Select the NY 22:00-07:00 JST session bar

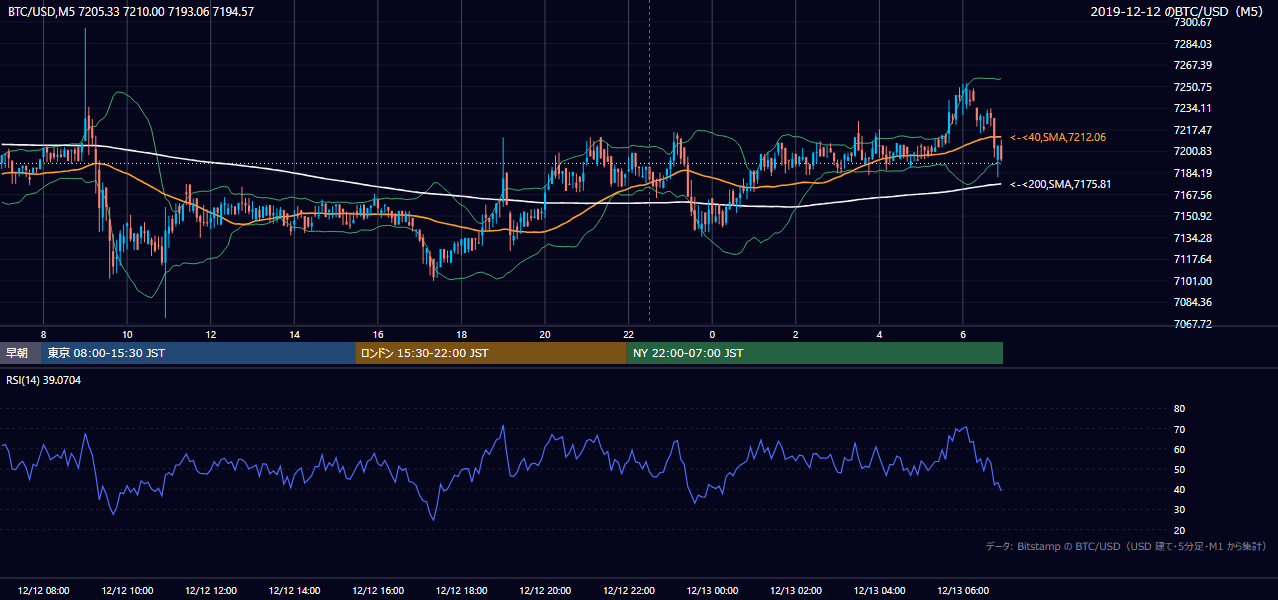814,353
